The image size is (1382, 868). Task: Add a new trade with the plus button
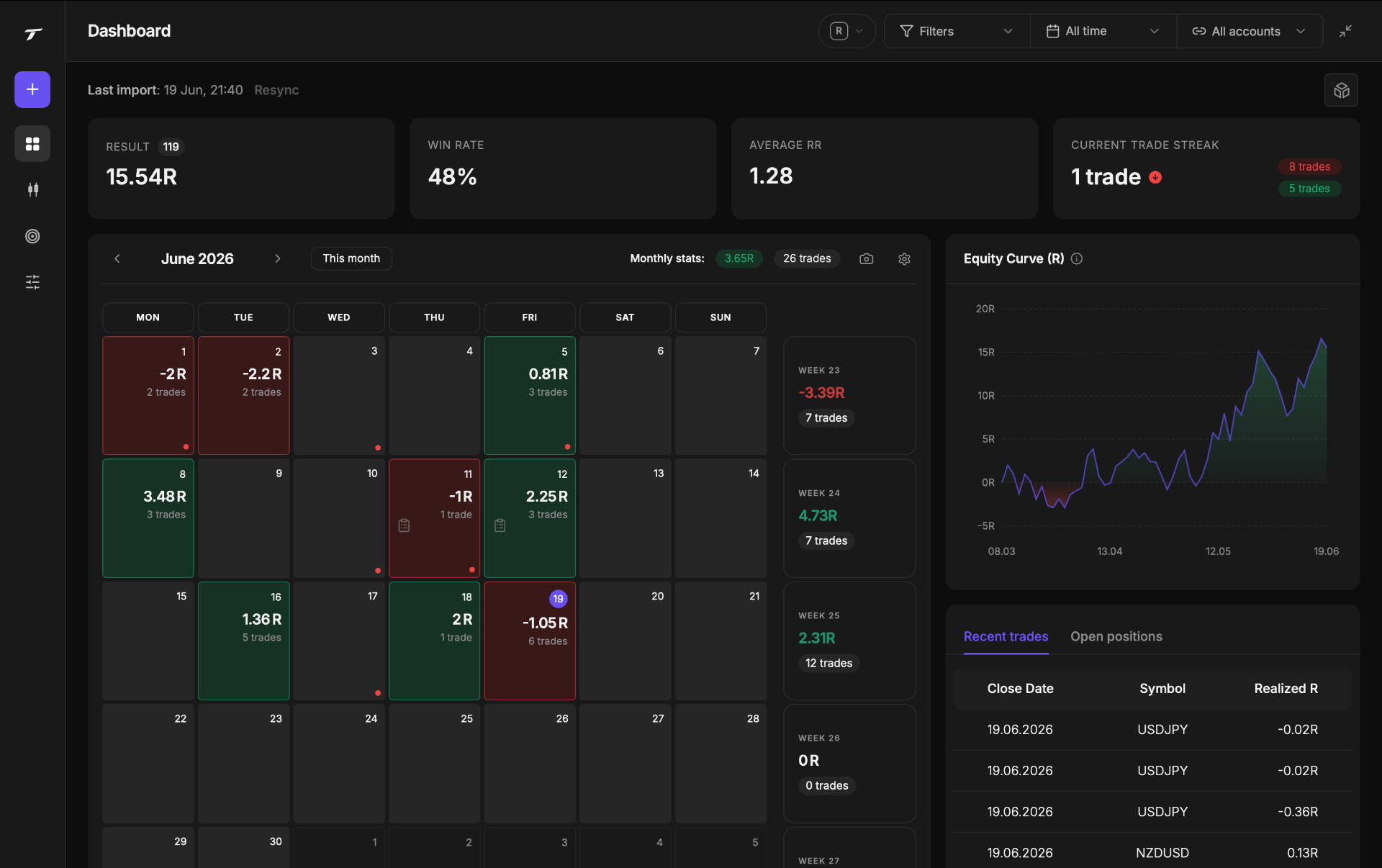coord(32,89)
